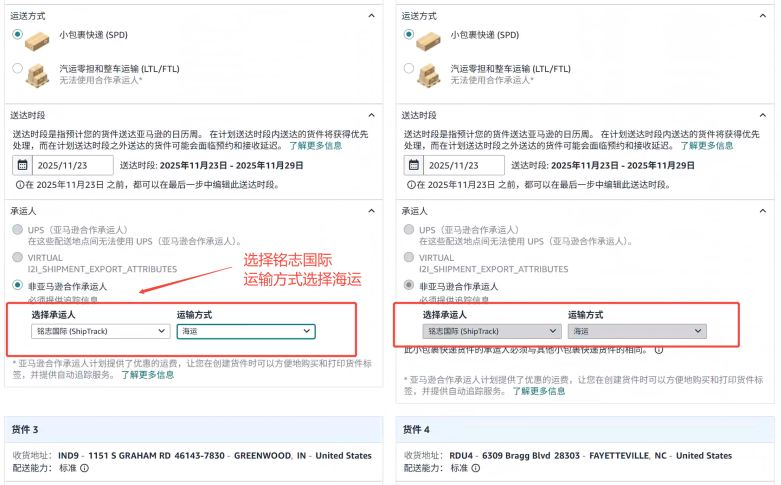The image size is (781, 485).
Task: Collapse 送达时段 section in left panel
Action: pyautogui.click(x=372, y=115)
